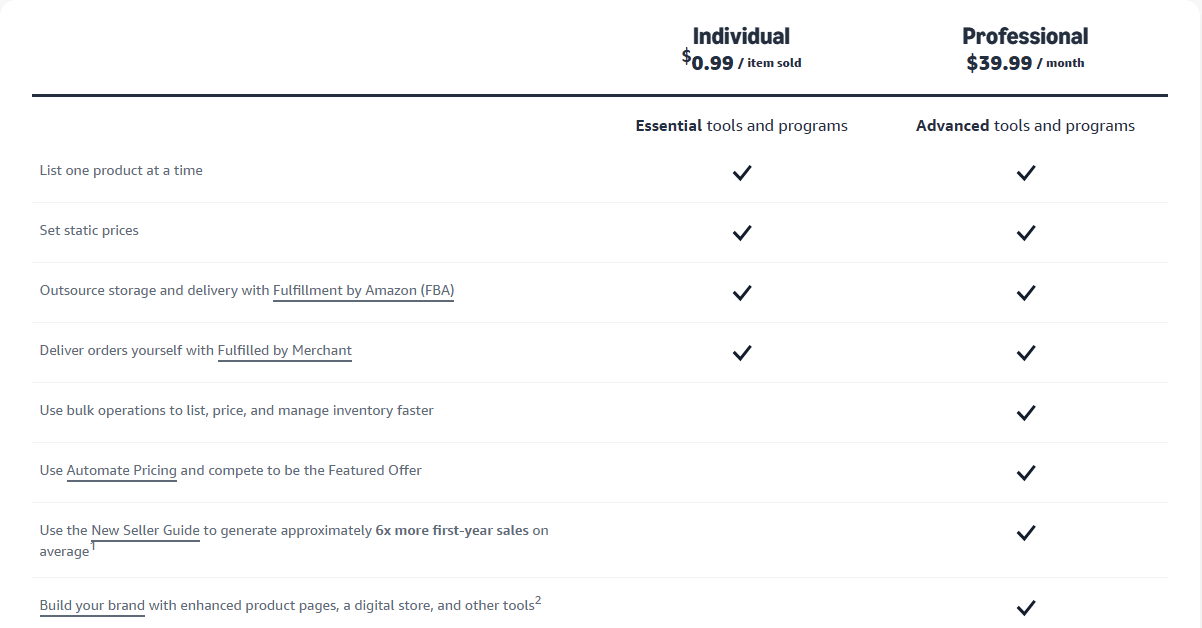Click Professional checkmark for Set static prices
This screenshot has width=1202, height=628.
[x=1025, y=233]
